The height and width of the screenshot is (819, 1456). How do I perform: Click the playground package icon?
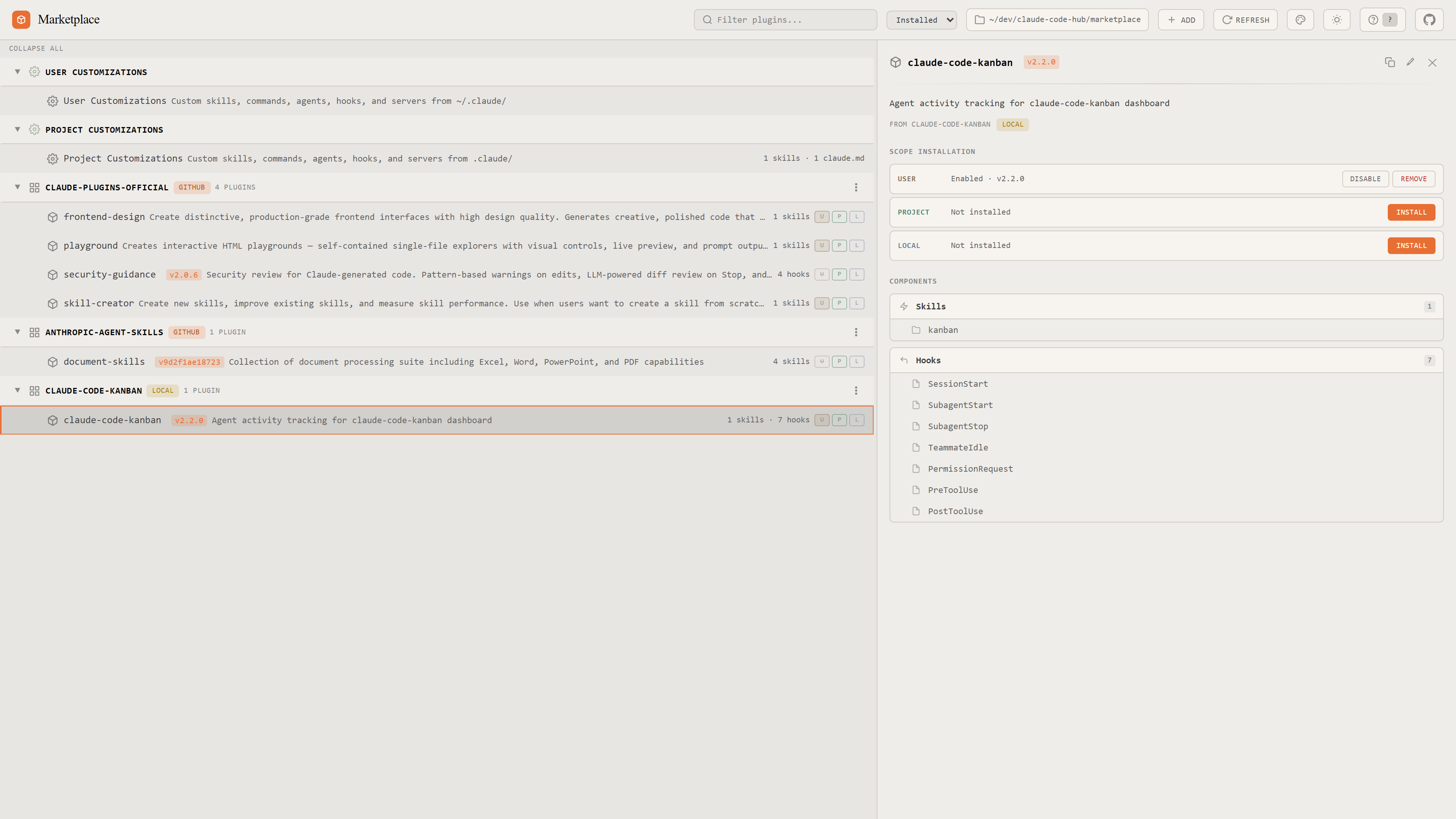[x=53, y=246]
